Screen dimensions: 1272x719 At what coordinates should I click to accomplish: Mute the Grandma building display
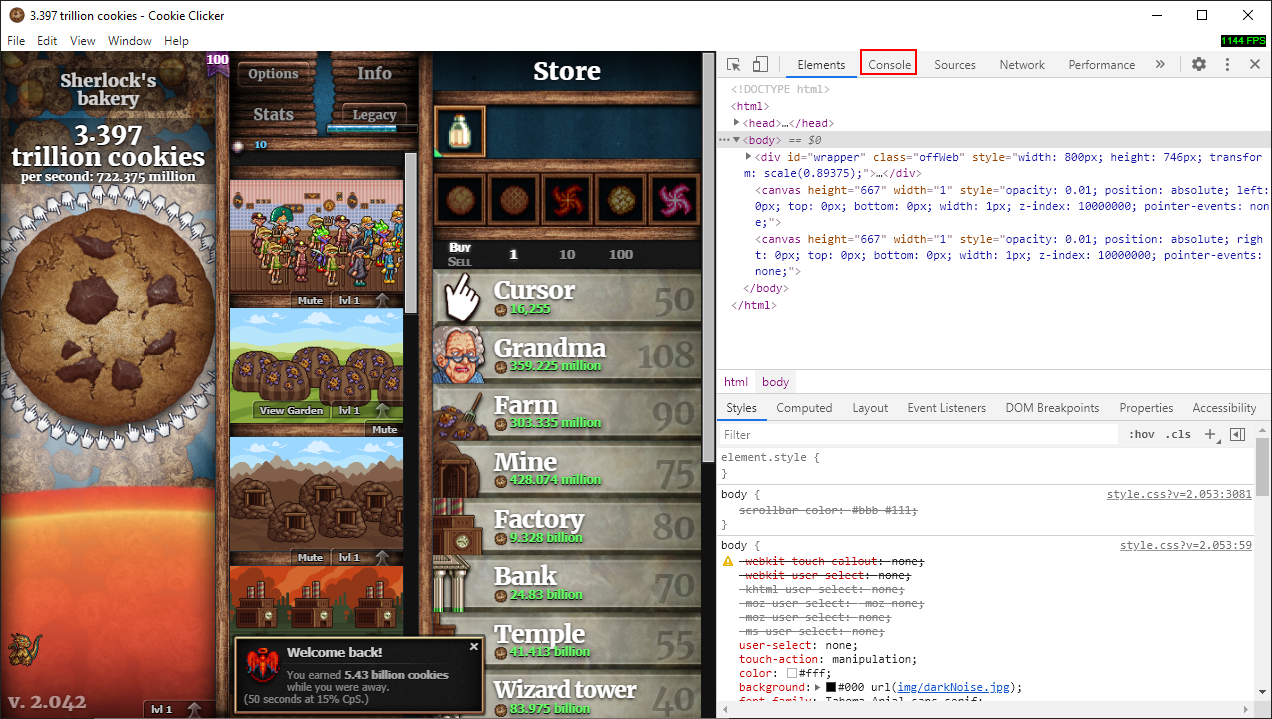click(x=311, y=300)
